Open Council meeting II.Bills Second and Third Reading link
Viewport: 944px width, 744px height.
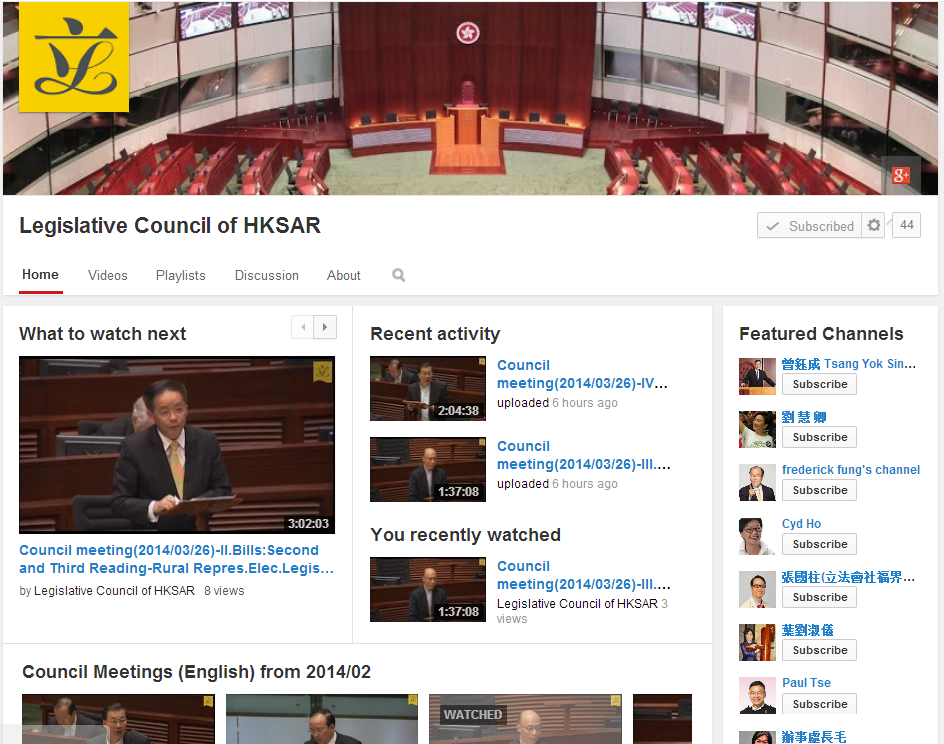pyautogui.click(x=176, y=559)
